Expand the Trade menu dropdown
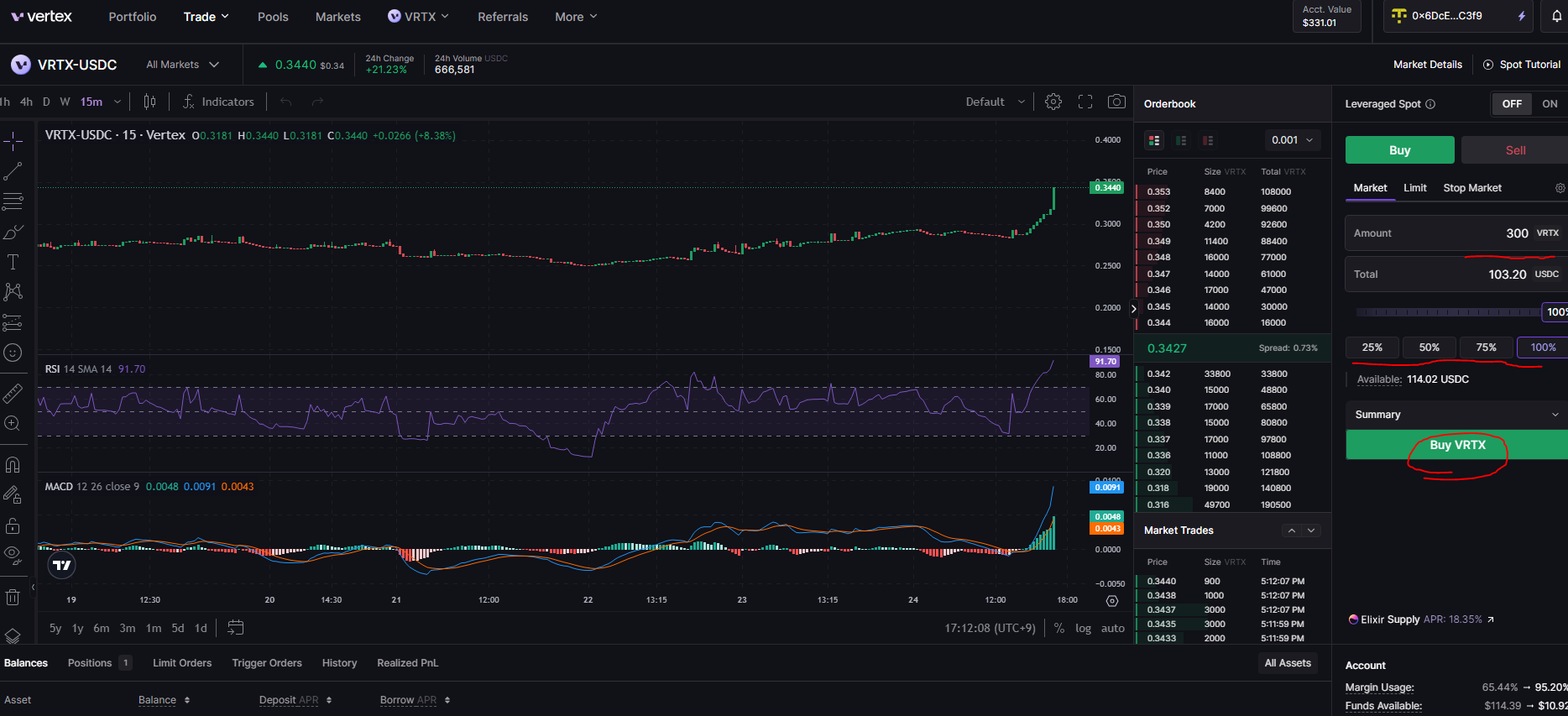This screenshot has height=716, width=1568. [x=206, y=17]
